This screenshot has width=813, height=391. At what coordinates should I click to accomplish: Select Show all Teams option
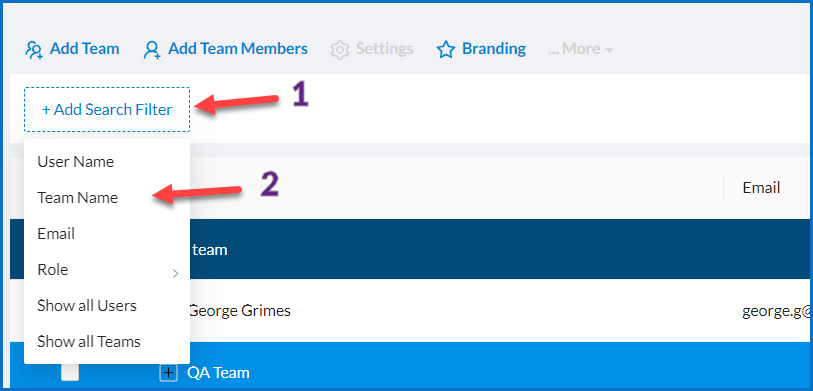click(x=89, y=342)
